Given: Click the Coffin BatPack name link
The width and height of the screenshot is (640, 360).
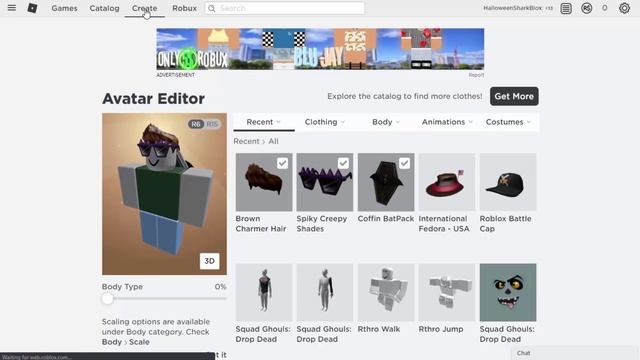Looking at the screenshot, I should (x=386, y=219).
